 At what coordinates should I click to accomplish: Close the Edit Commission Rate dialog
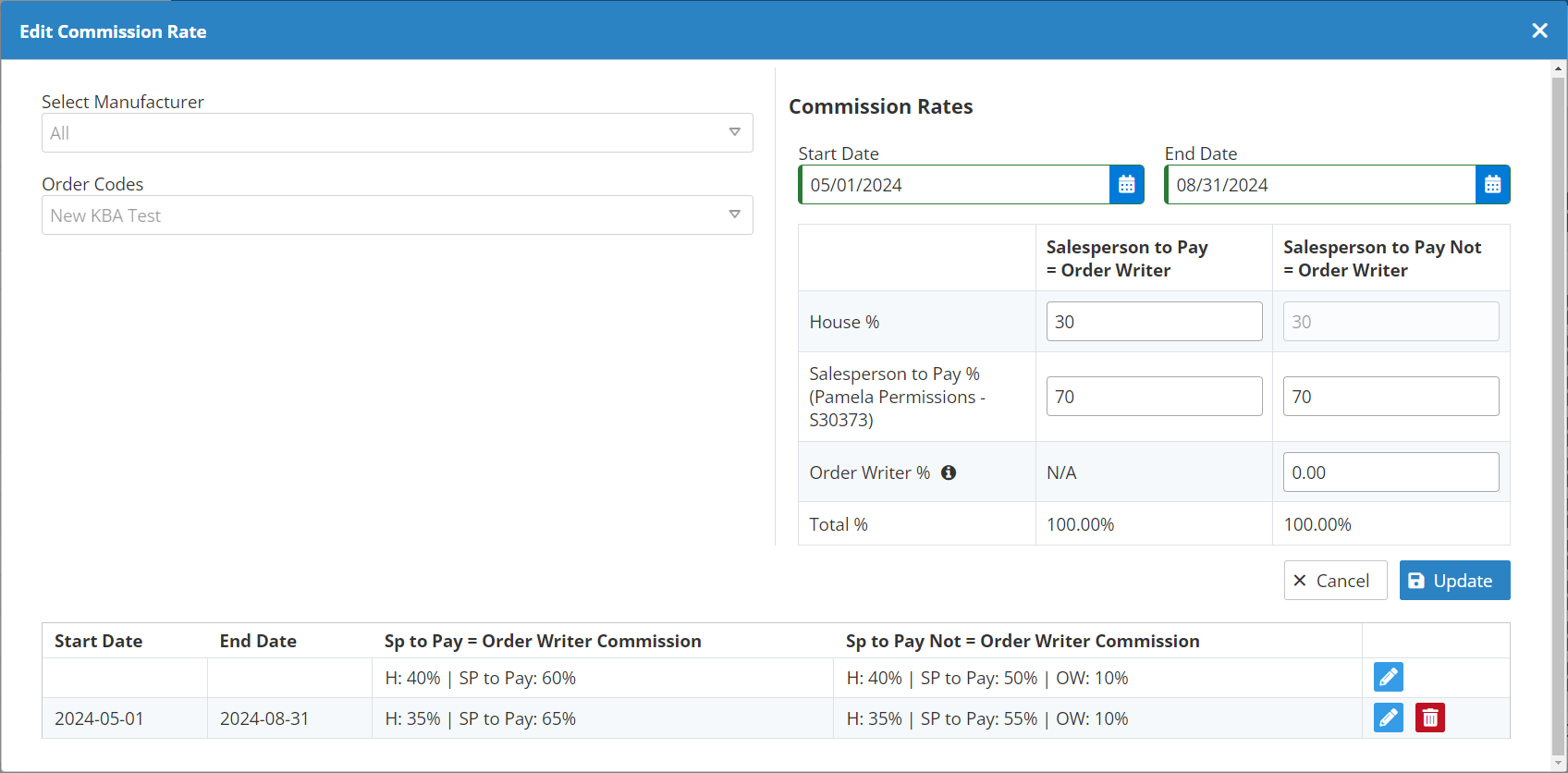pos(1539,31)
